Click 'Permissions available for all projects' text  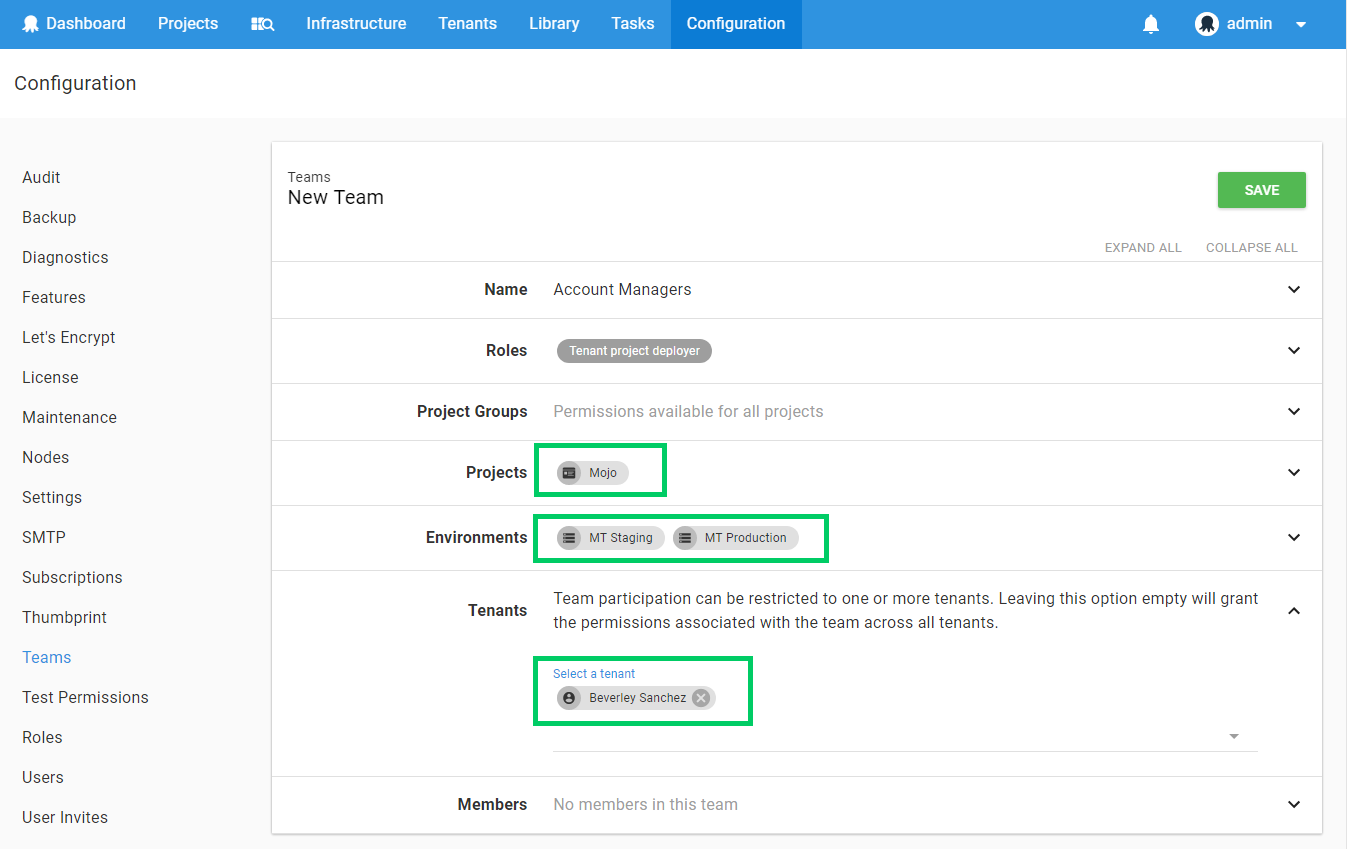point(688,412)
